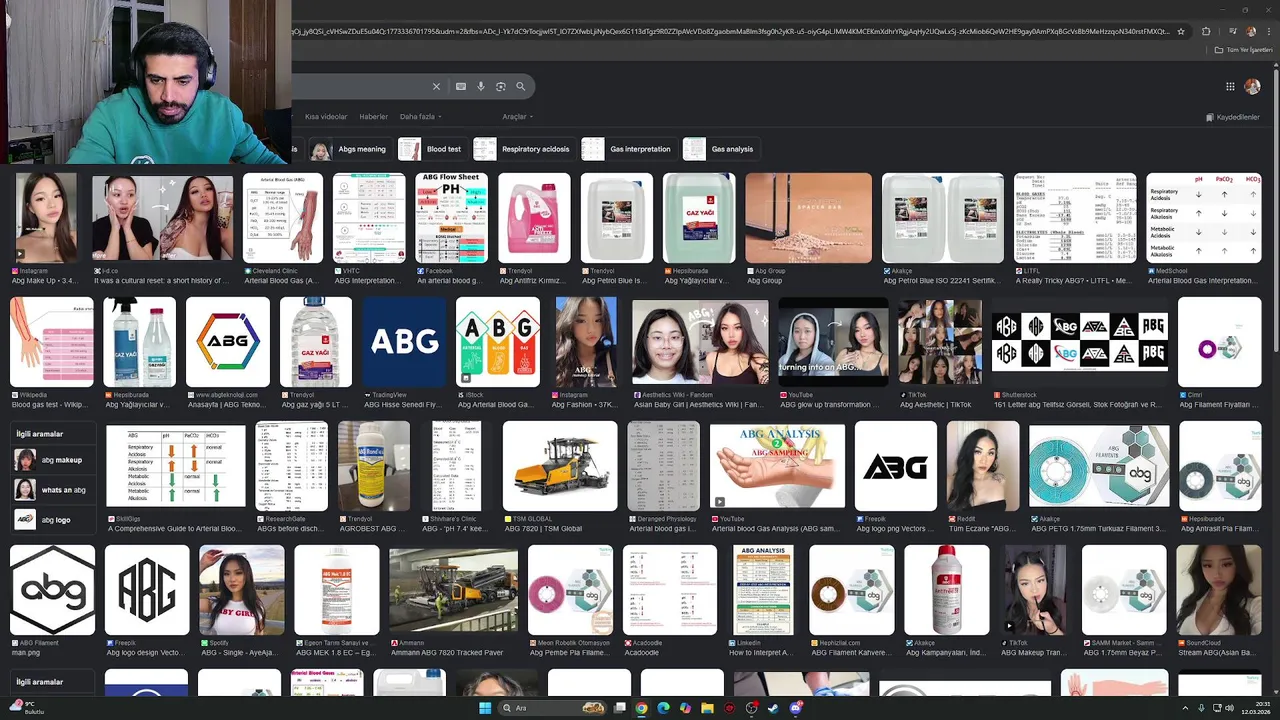Open the white-on-blue ABG TradingView logo
The image size is (1280, 720).
tap(404, 342)
